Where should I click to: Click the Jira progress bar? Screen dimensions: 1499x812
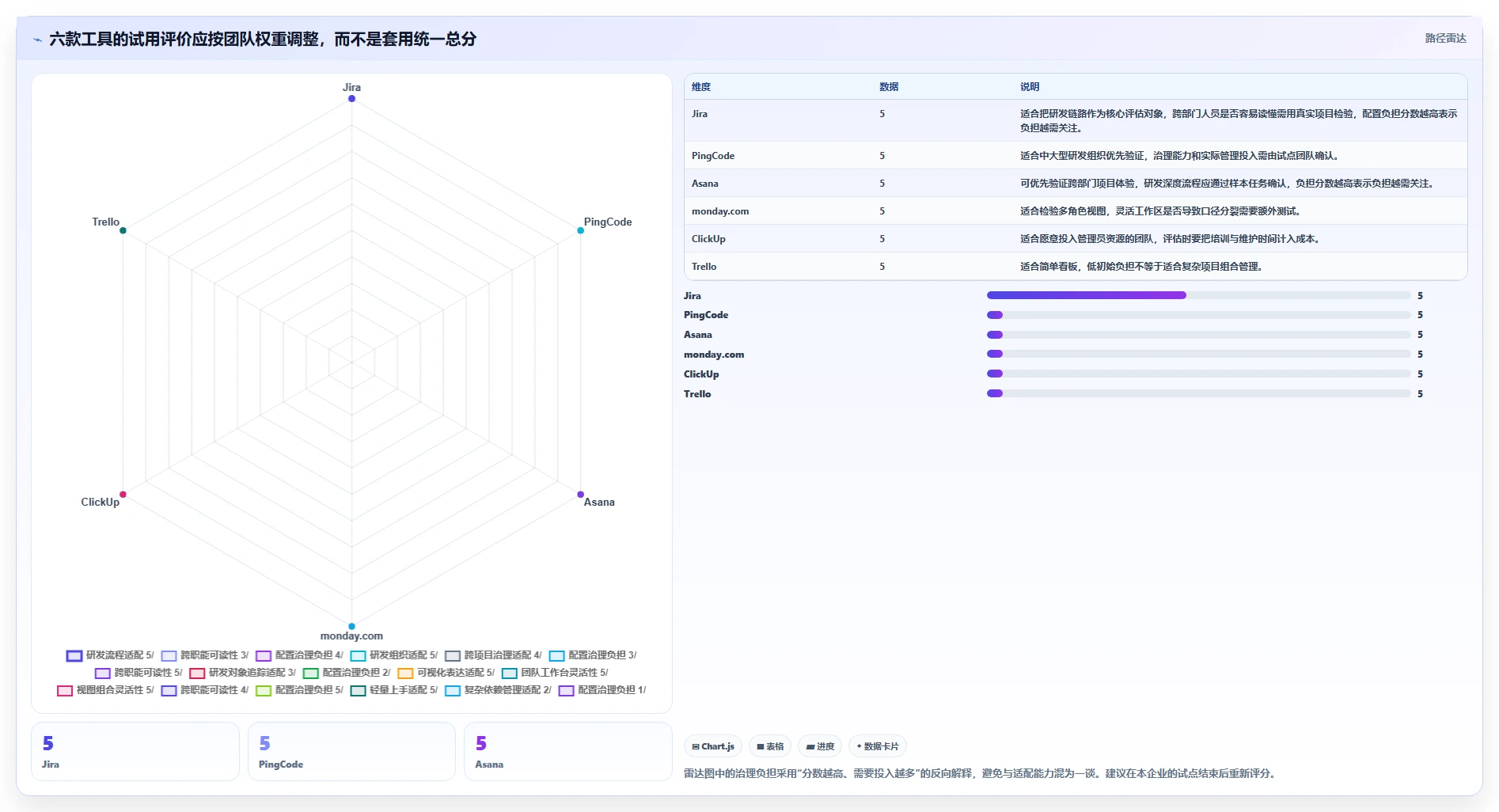(1198, 295)
